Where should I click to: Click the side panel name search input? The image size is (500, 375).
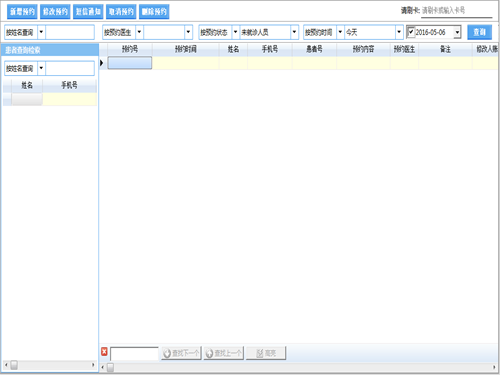pyautogui.click(x=70, y=68)
